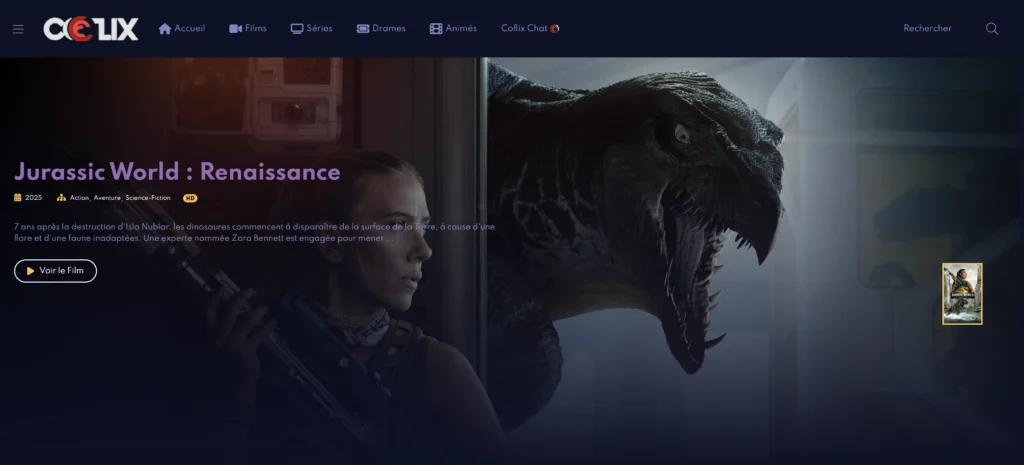Image resolution: width=1024 pixels, height=465 pixels.
Task: Open the Animés section
Action: click(x=453, y=29)
